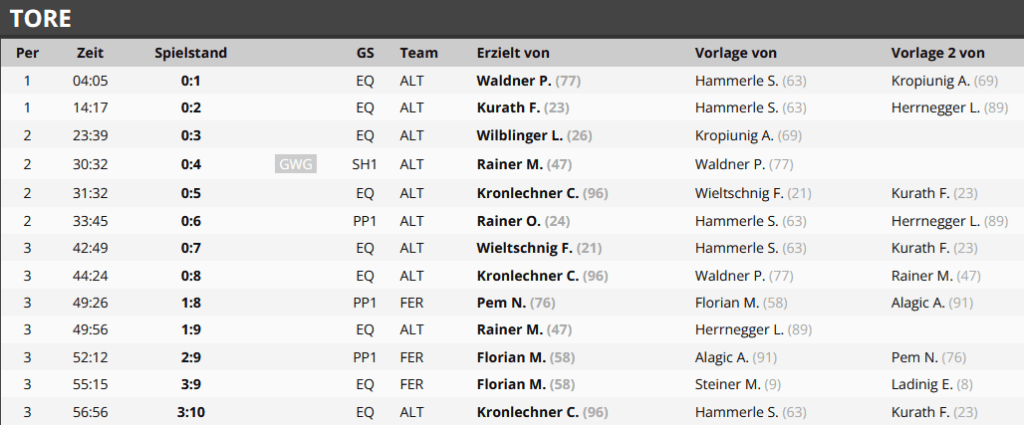The height and width of the screenshot is (425, 1024).
Task: Click the TORE section heading
Action: click(x=40, y=18)
